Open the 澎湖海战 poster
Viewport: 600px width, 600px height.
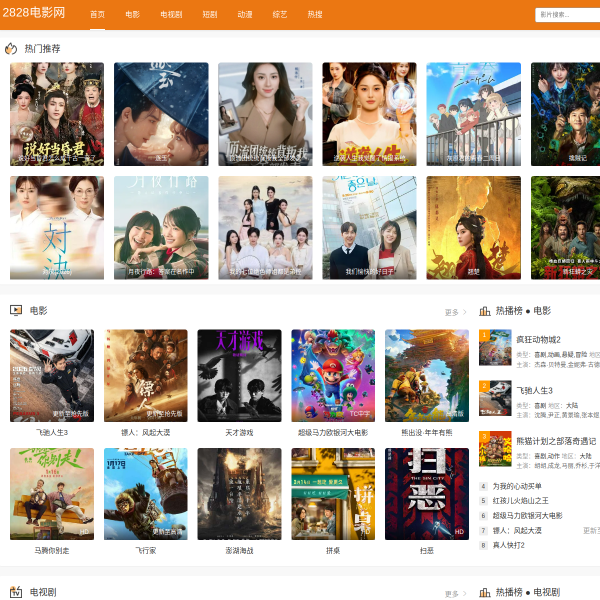(x=239, y=494)
